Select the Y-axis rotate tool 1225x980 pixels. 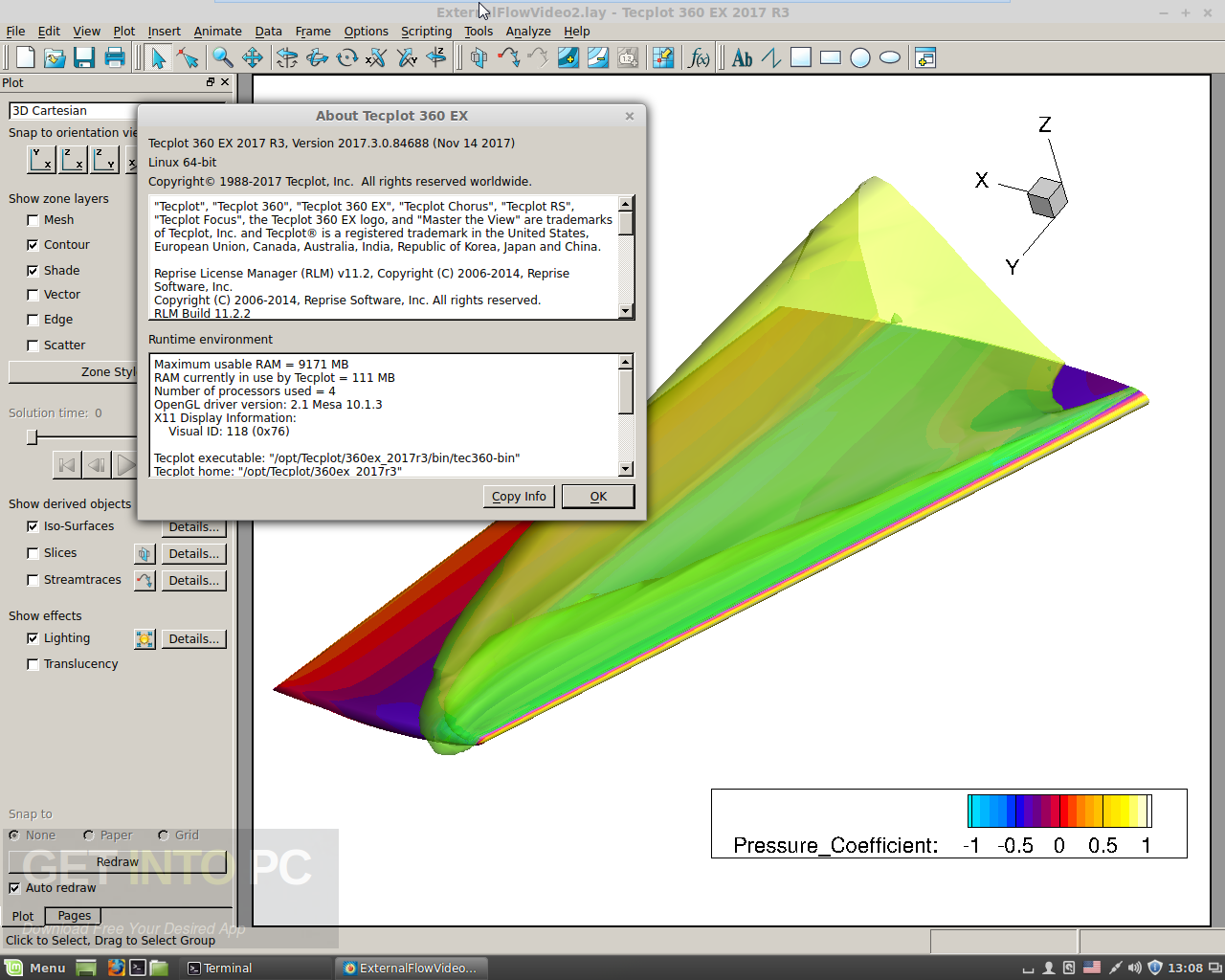pos(407,57)
